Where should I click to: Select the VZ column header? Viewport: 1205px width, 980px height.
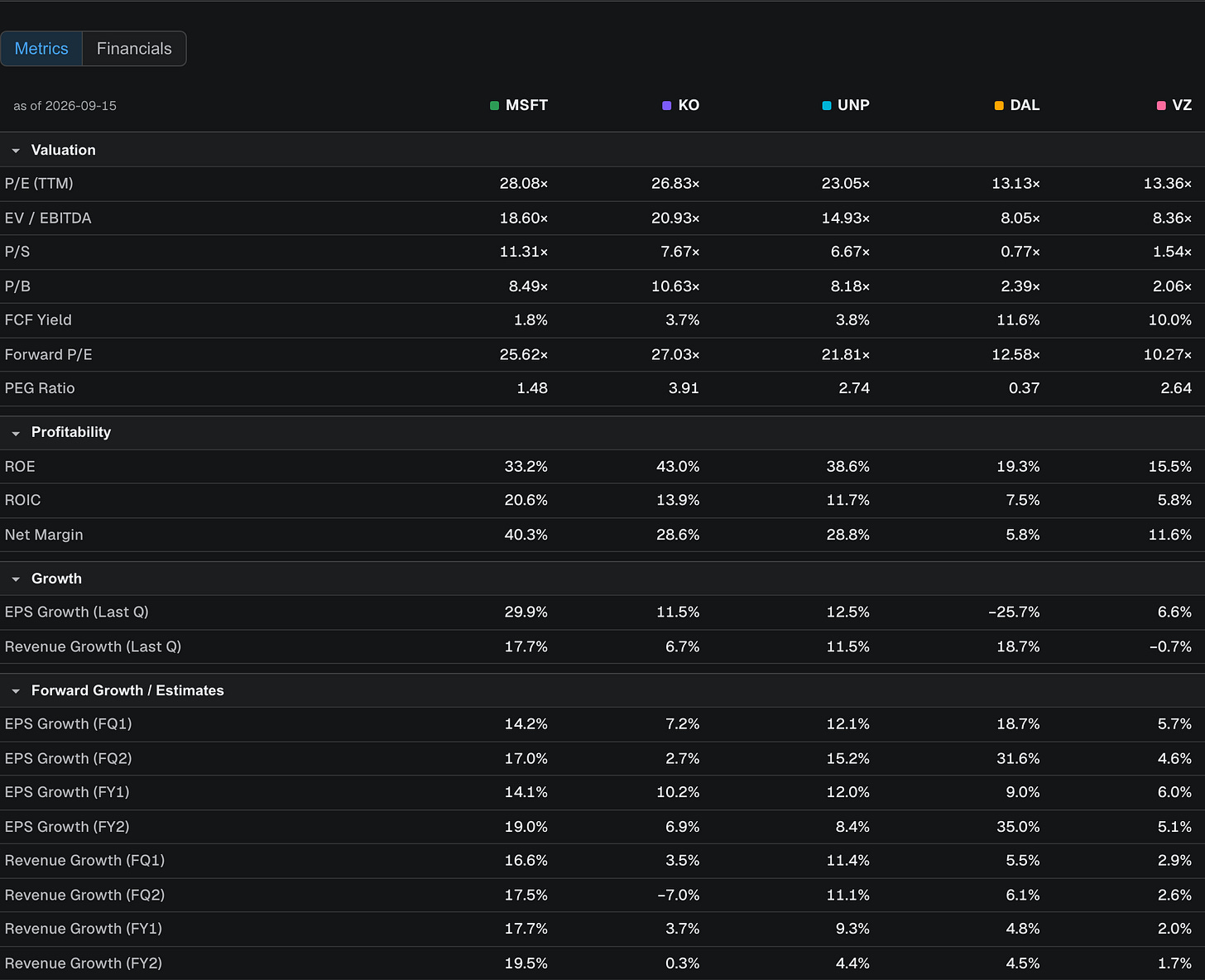click(x=1182, y=105)
